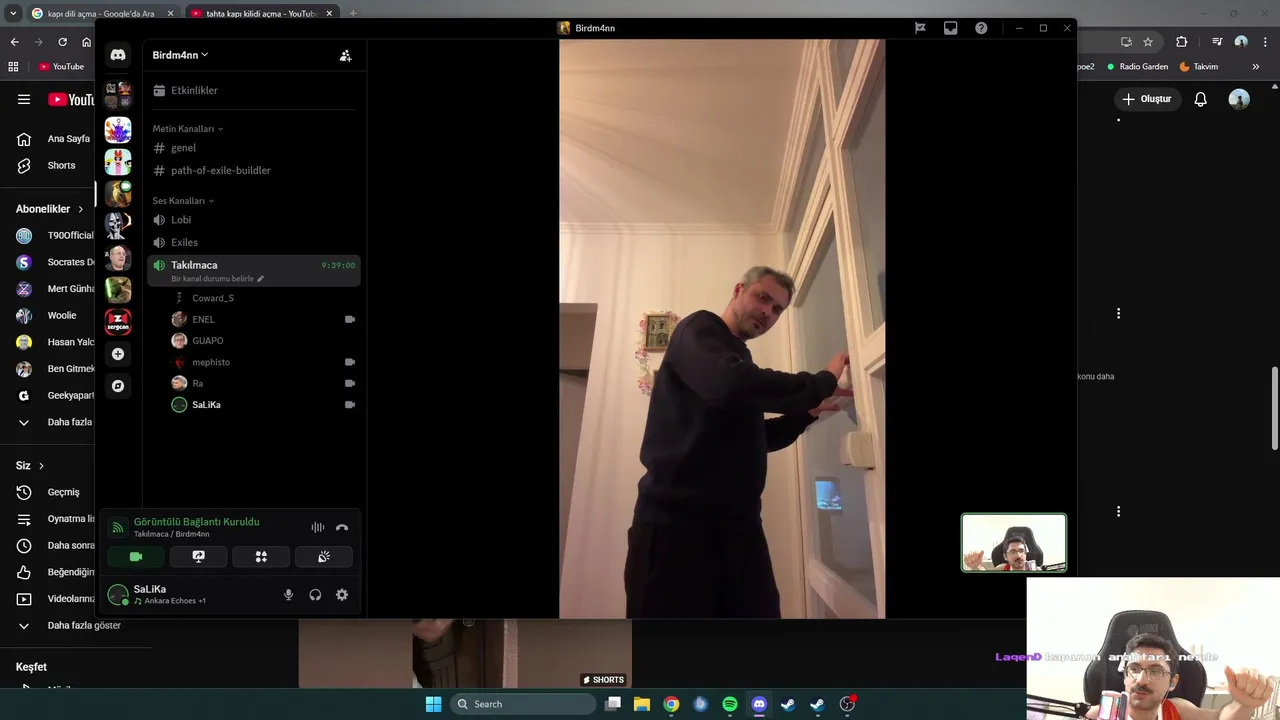The height and width of the screenshot is (720, 1280).
Task: Click SaLiKa's camera icon in voice list
Action: [350, 405]
